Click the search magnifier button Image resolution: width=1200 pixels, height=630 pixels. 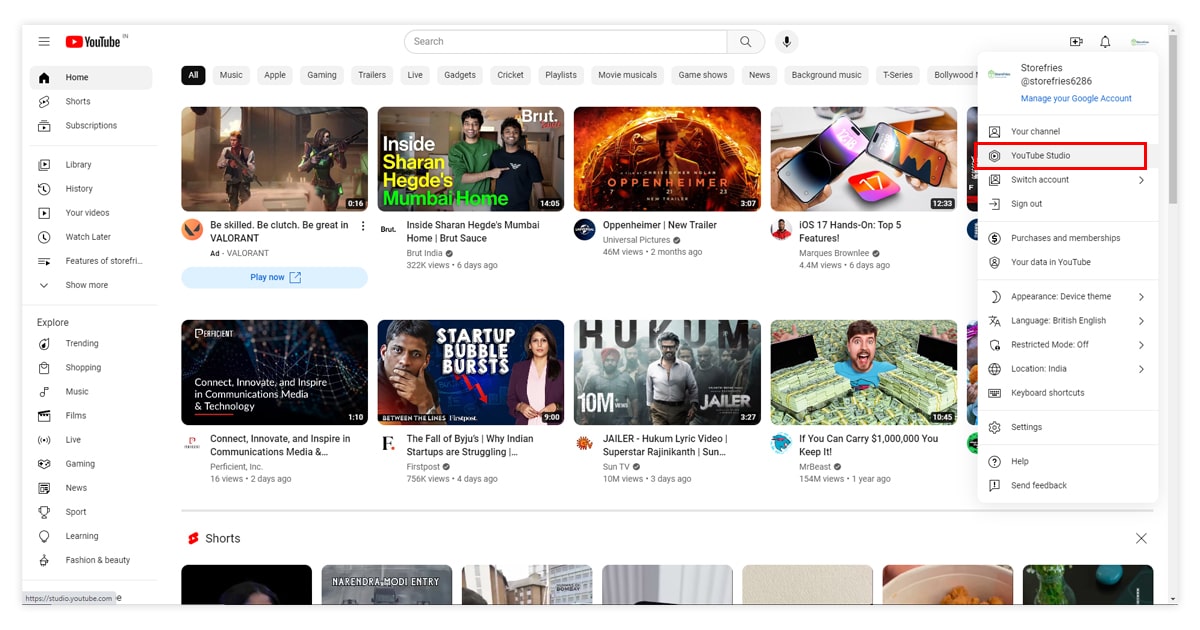(x=745, y=42)
